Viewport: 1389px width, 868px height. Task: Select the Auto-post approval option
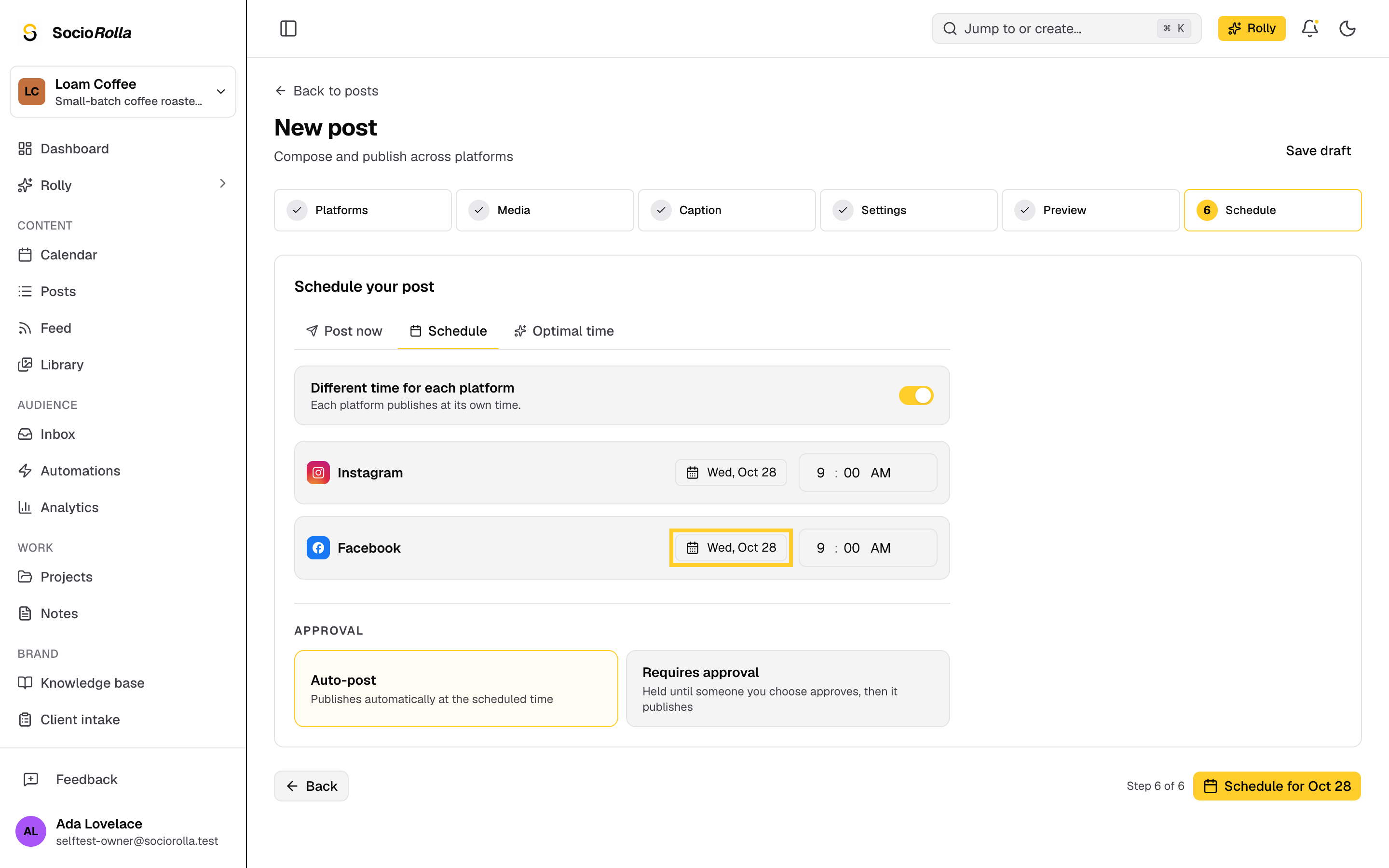[456, 688]
